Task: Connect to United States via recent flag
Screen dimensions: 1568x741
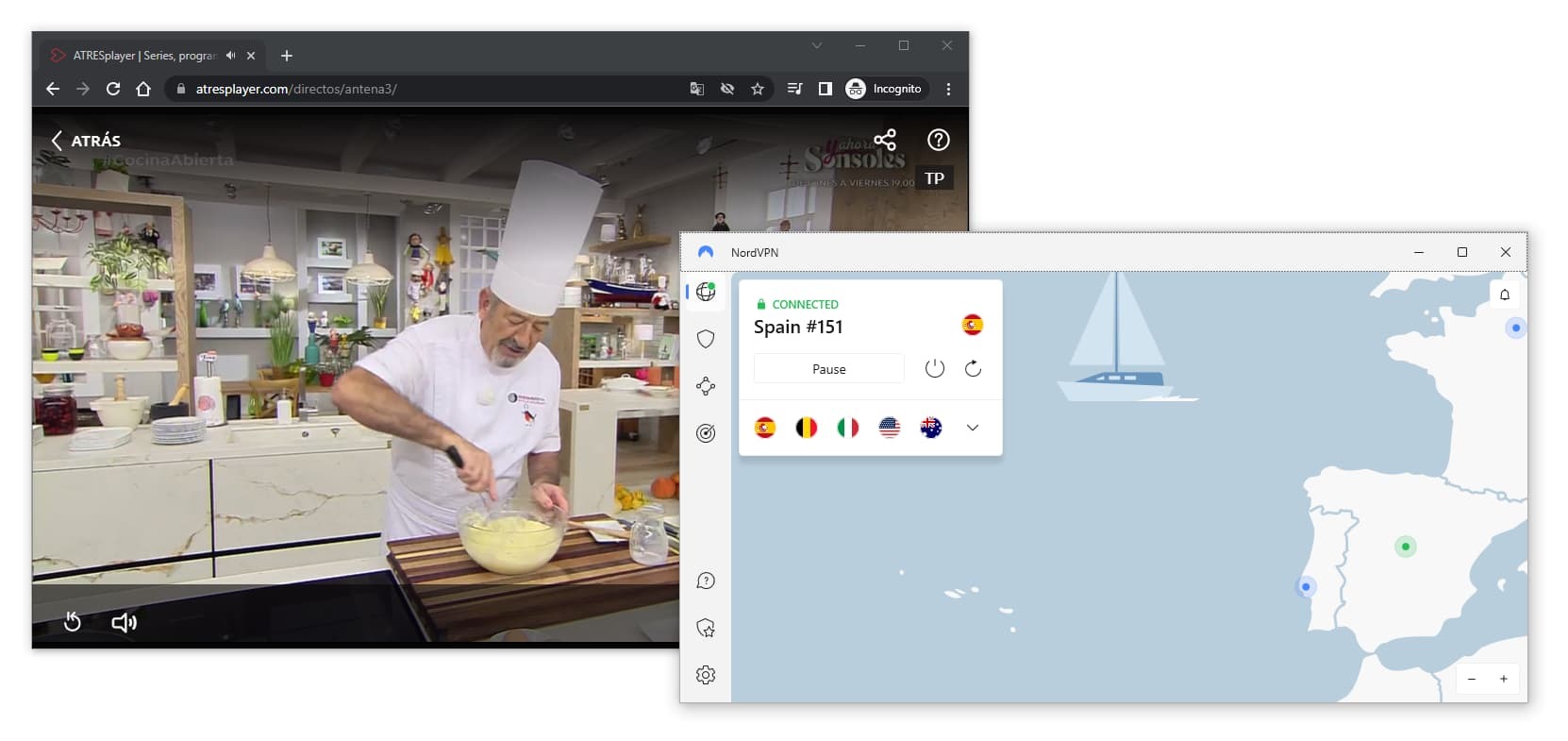Action: click(x=890, y=428)
